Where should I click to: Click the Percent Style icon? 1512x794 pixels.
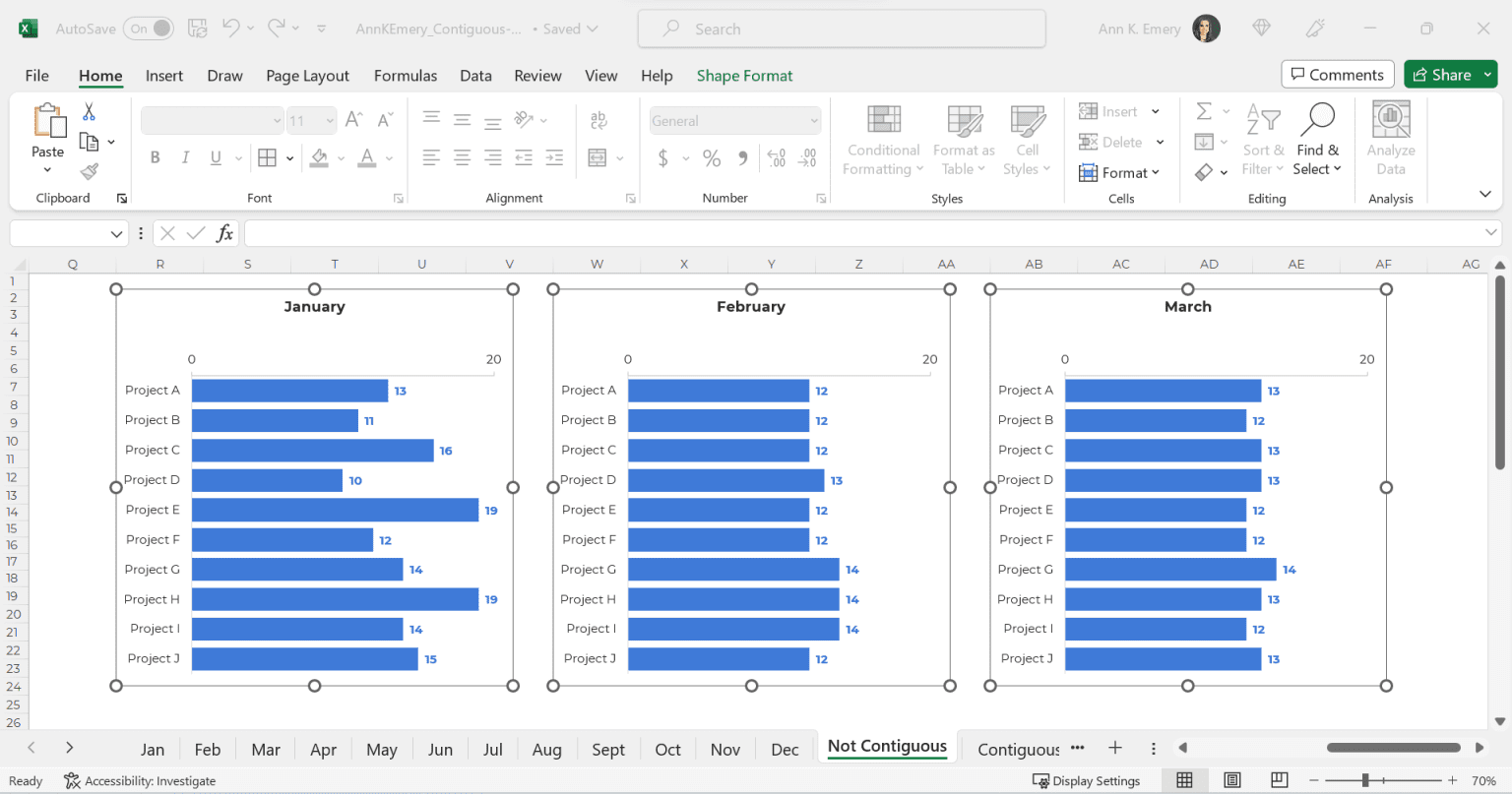[x=712, y=158]
